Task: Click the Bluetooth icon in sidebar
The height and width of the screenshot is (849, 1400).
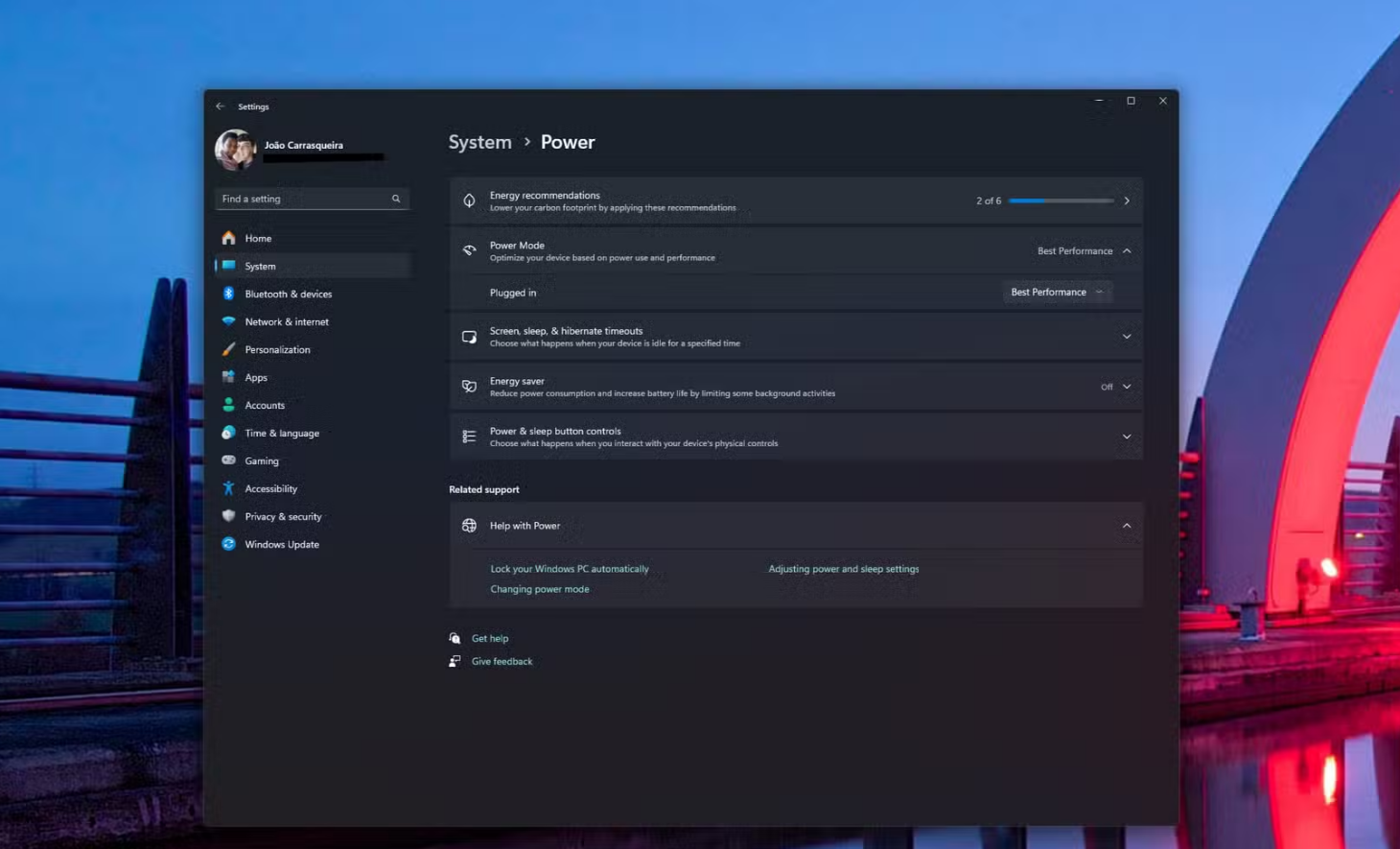Action: [228, 294]
